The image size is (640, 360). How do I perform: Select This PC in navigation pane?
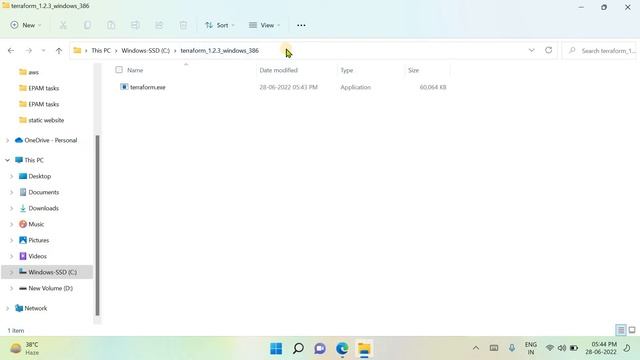[34, 160]
